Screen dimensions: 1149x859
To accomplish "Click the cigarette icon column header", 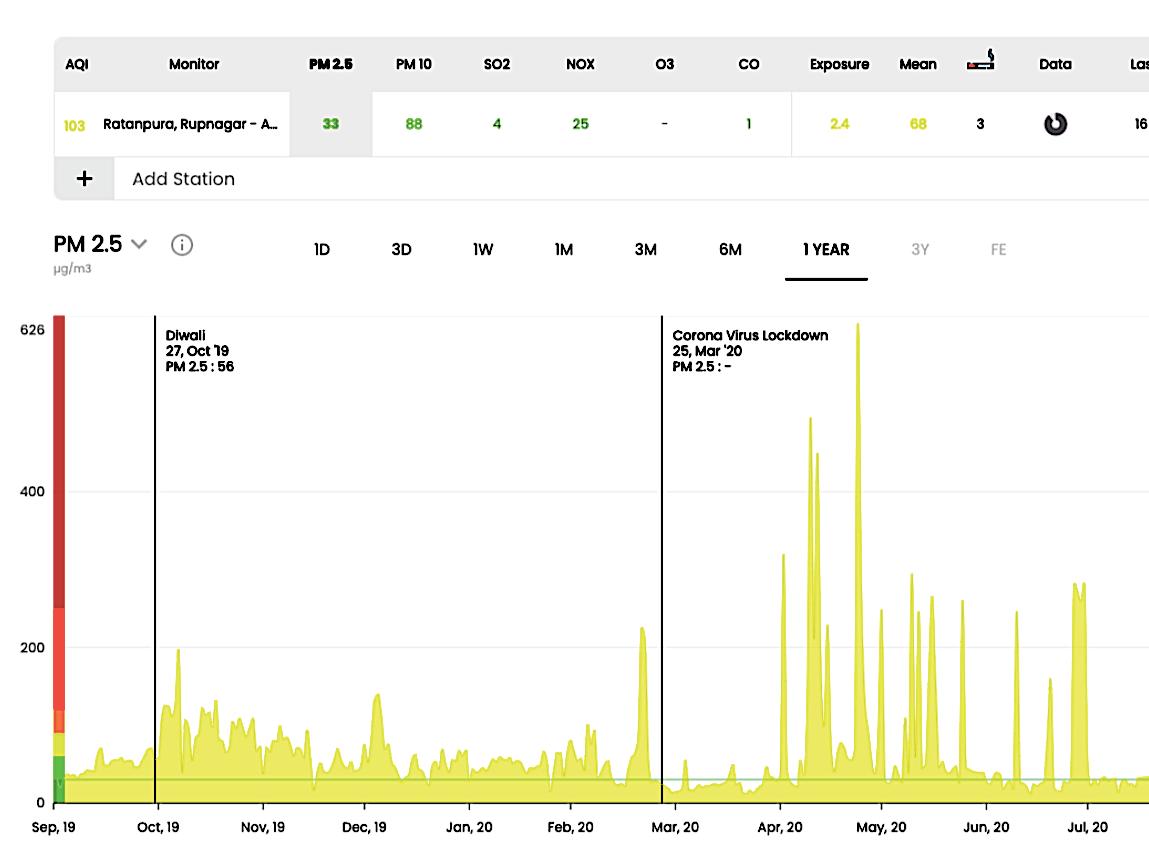I will click(980, 62).
